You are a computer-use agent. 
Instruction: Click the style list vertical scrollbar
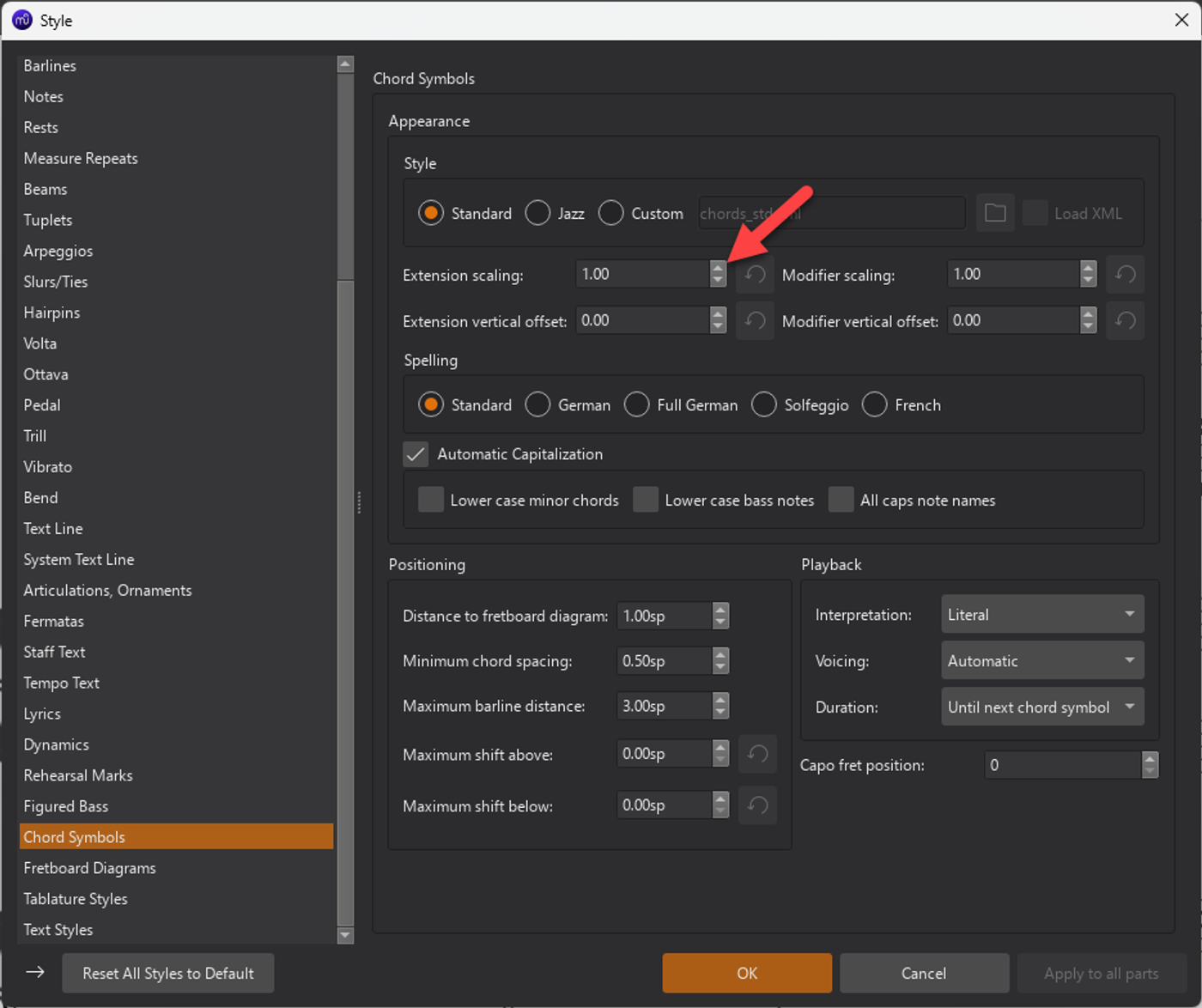[345, 500]
